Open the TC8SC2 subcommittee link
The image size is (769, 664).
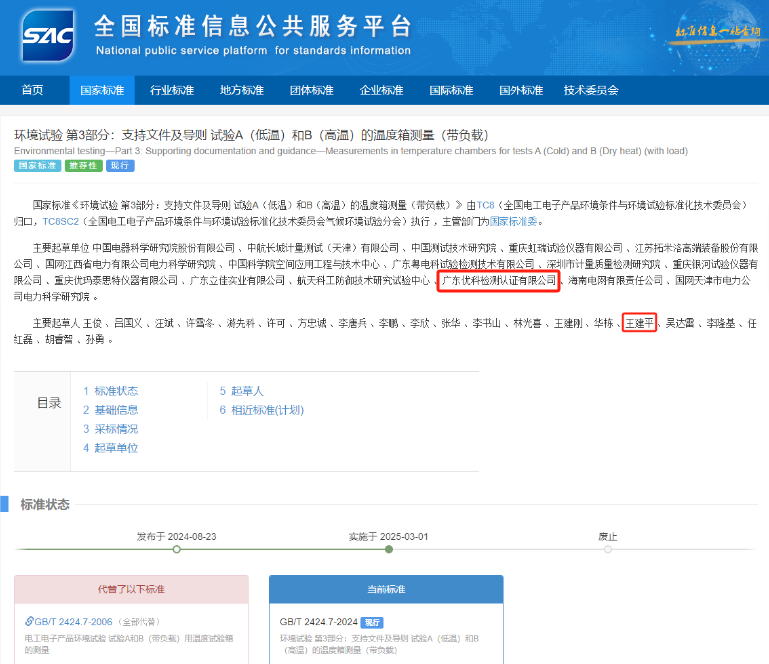(x=61, y=221)
